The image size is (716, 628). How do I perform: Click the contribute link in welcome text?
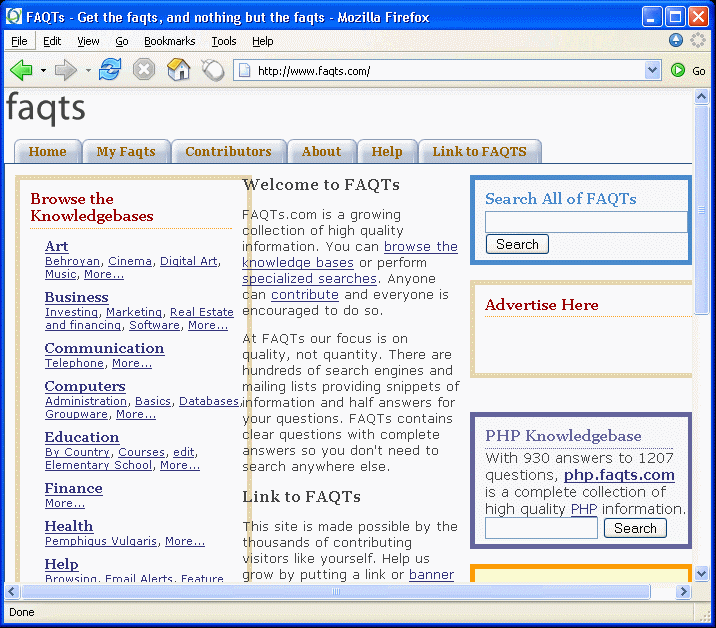tap(305, 295)
